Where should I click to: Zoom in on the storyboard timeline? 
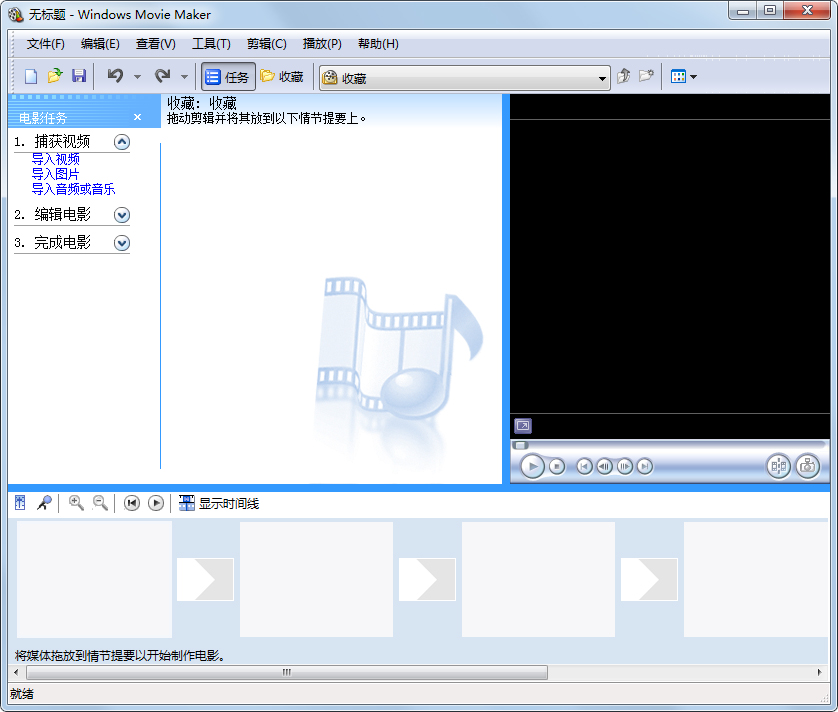[x=77, y=503]
